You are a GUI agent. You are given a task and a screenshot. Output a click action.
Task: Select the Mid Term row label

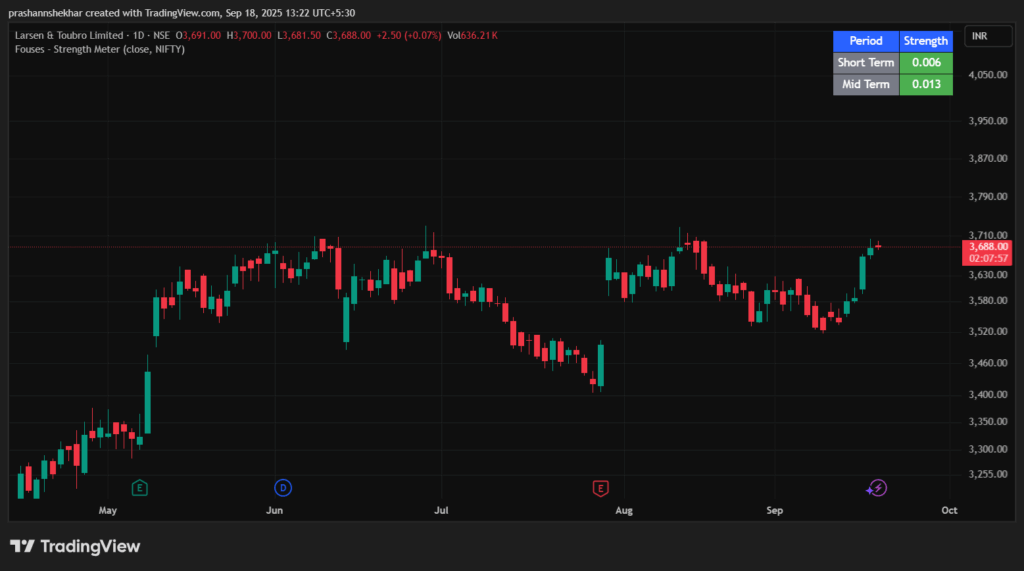click(x=866, y=85)
